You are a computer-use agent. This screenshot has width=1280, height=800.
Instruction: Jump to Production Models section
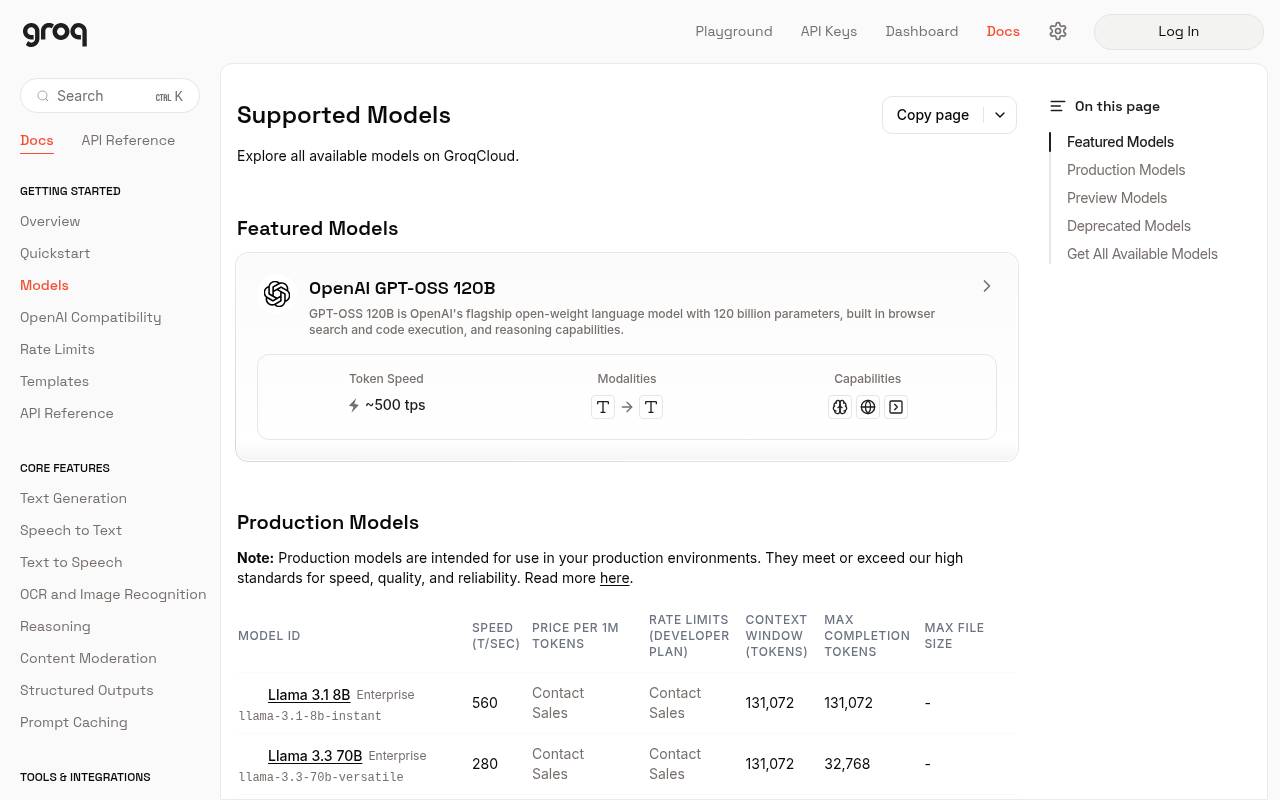1126,170
